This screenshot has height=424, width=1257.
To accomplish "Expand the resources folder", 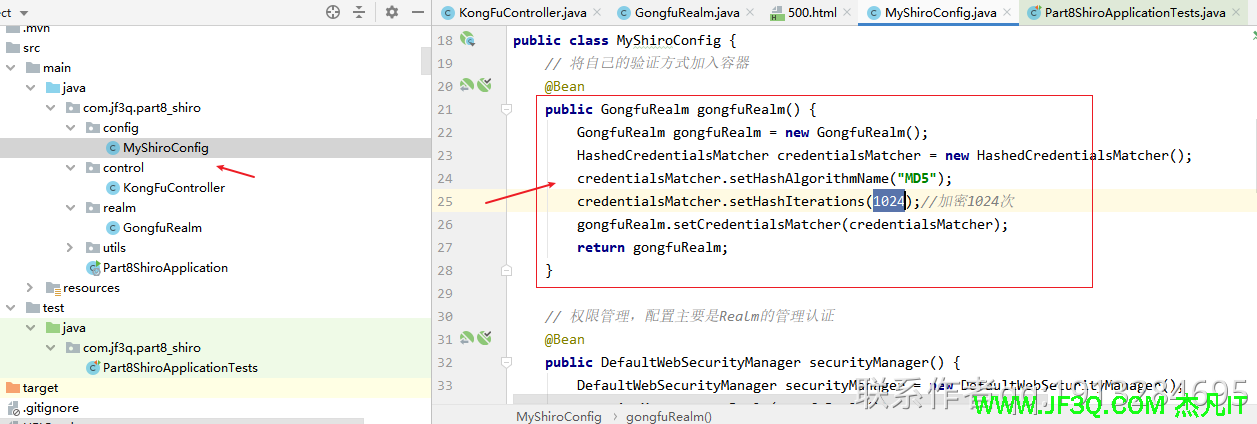I will point(30,288).
